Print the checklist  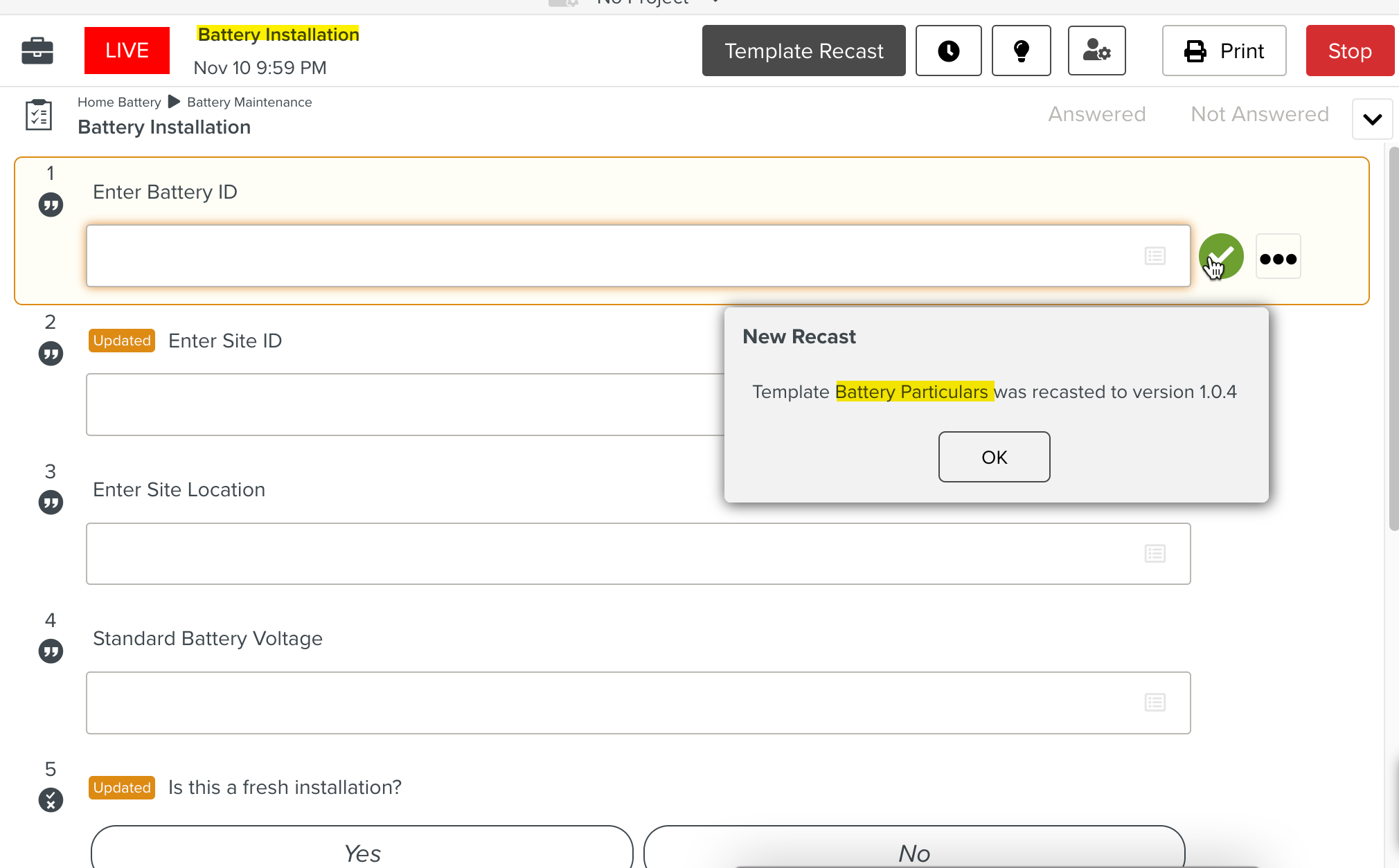click(1224, 51)
